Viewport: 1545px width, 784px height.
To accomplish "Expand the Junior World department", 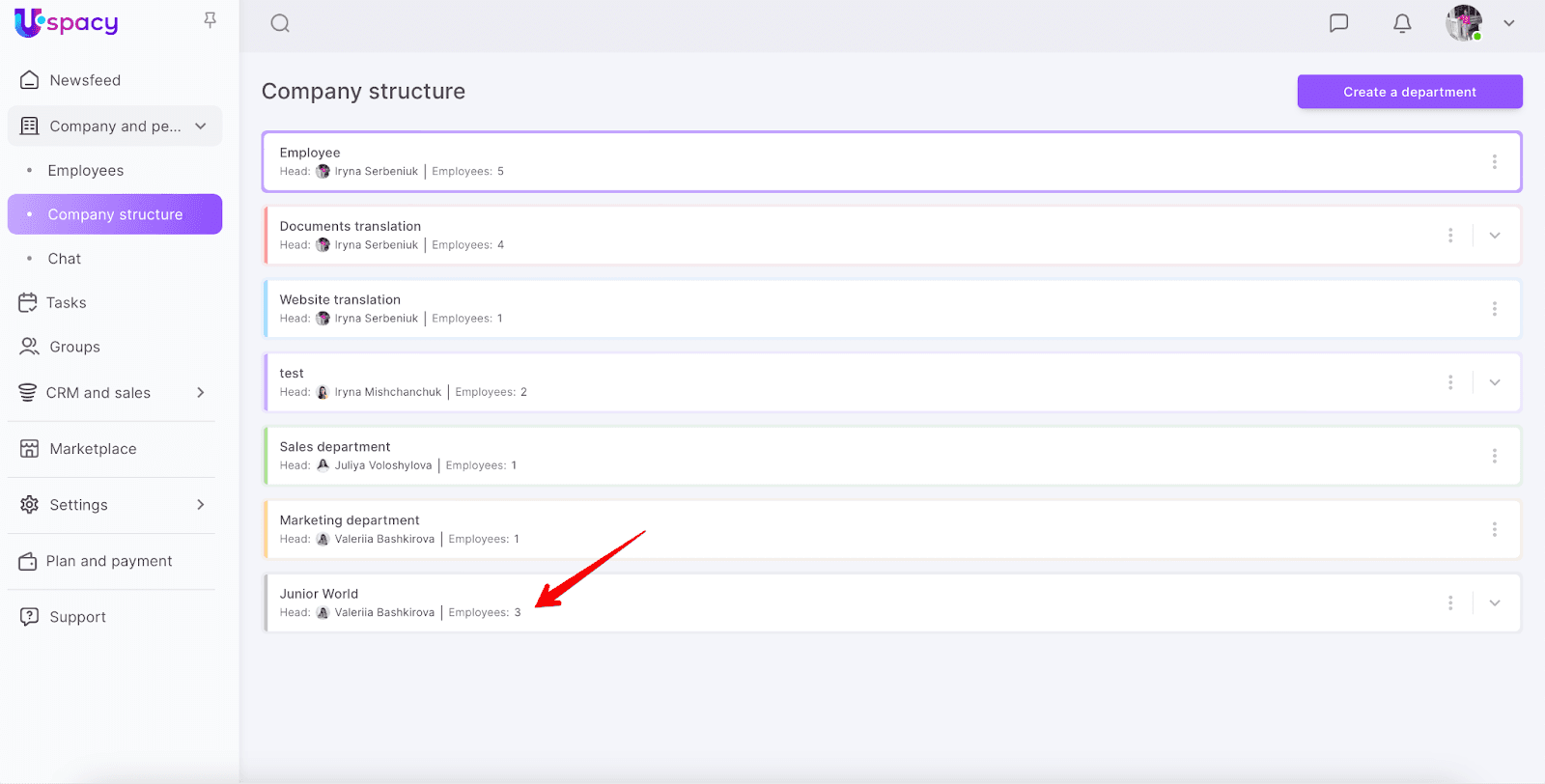I will 1495,602.
